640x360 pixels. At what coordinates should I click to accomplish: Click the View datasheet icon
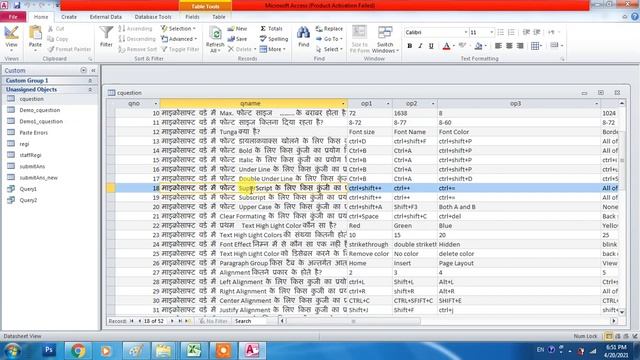pos(11,33)
